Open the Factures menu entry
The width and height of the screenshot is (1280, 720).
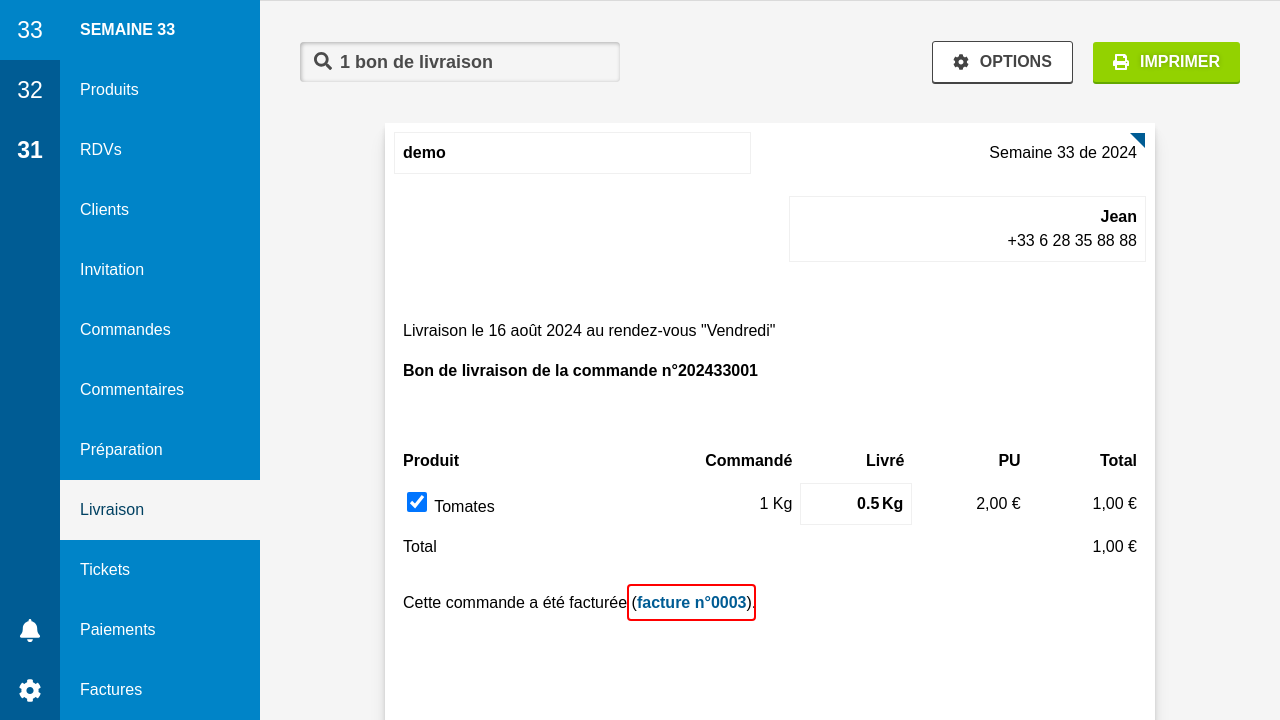tap(111, 690)
